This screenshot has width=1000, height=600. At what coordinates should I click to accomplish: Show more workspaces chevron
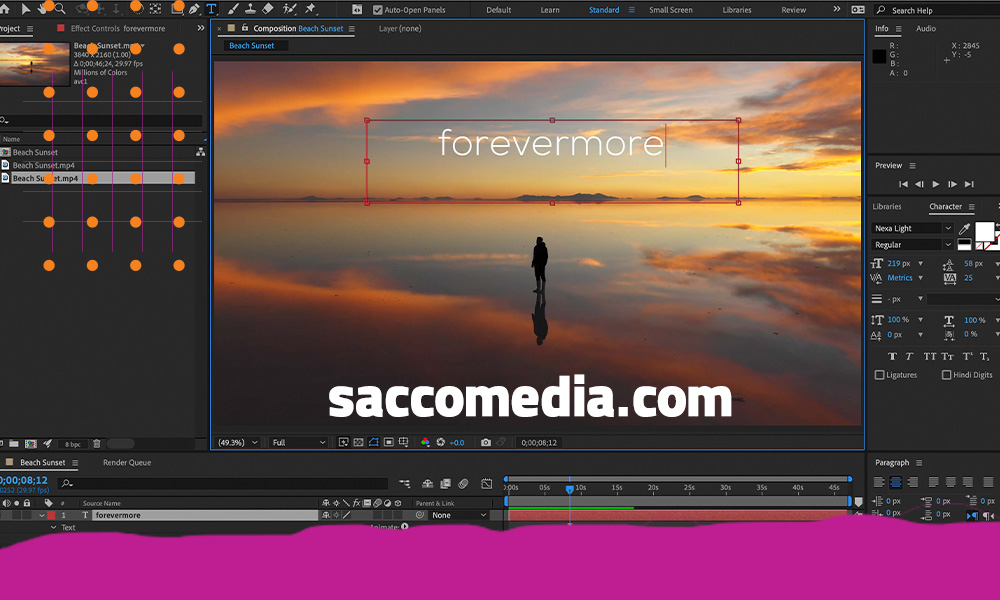coord(837,10)
